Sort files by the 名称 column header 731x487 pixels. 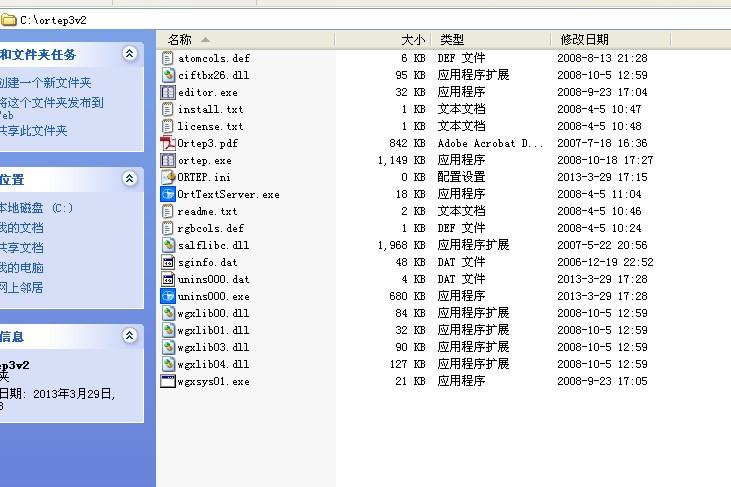coord(246,40)
